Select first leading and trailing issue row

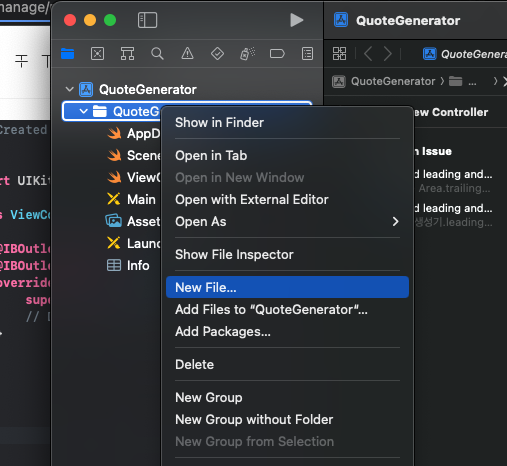pos(453,181)
